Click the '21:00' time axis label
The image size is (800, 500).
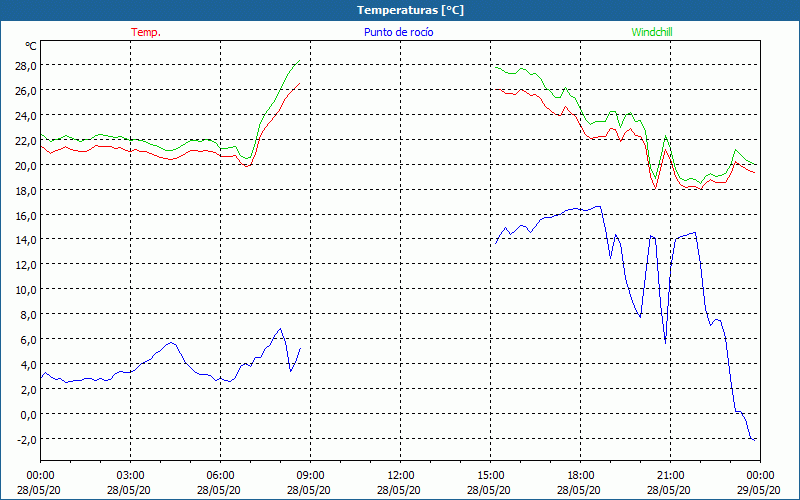tap(670, 476)
